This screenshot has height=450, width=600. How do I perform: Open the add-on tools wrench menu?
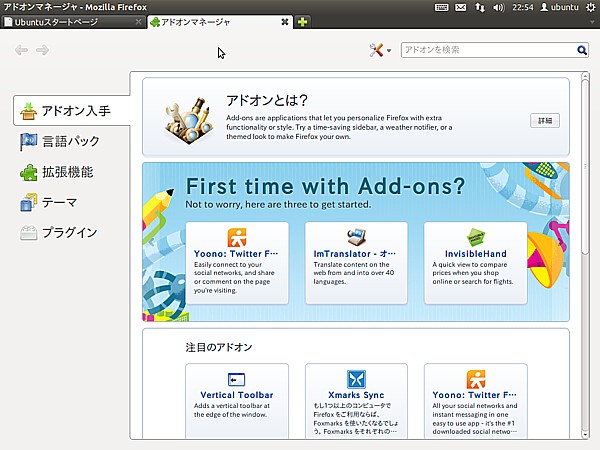[x=380, y=50]
